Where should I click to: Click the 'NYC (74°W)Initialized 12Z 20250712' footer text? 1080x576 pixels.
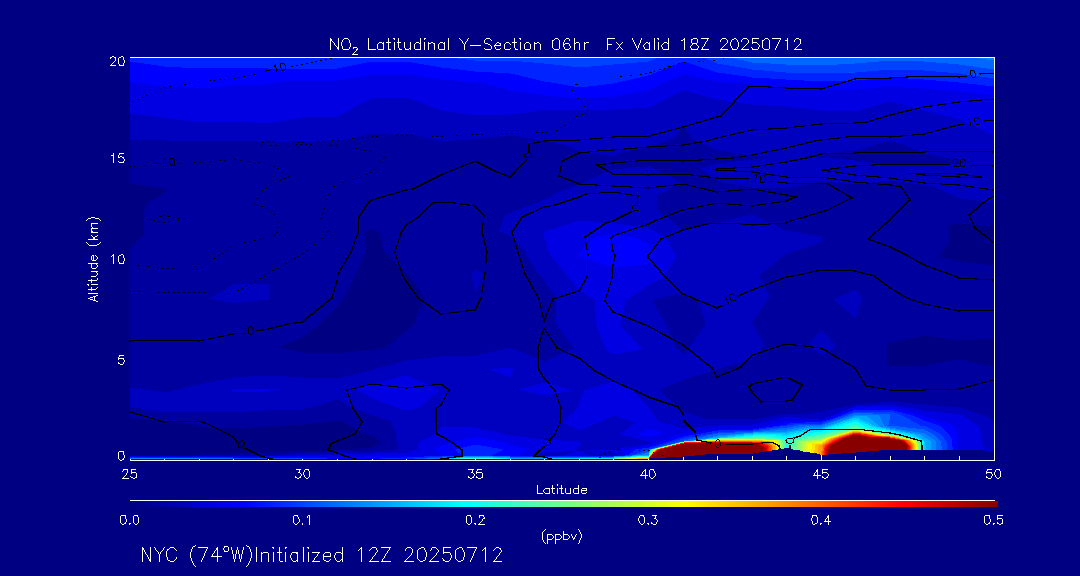pos(322,555)
